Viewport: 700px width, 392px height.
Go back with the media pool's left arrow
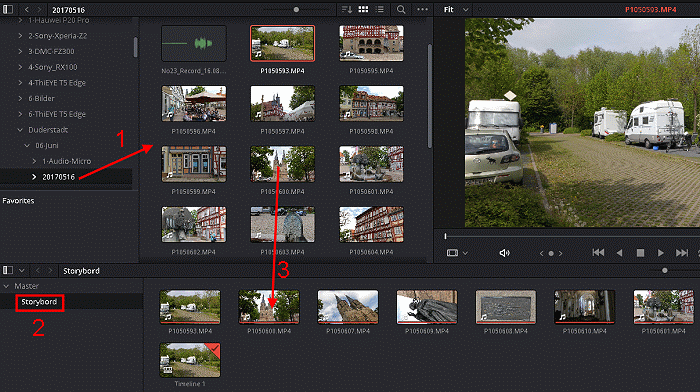tap(38, 271)
